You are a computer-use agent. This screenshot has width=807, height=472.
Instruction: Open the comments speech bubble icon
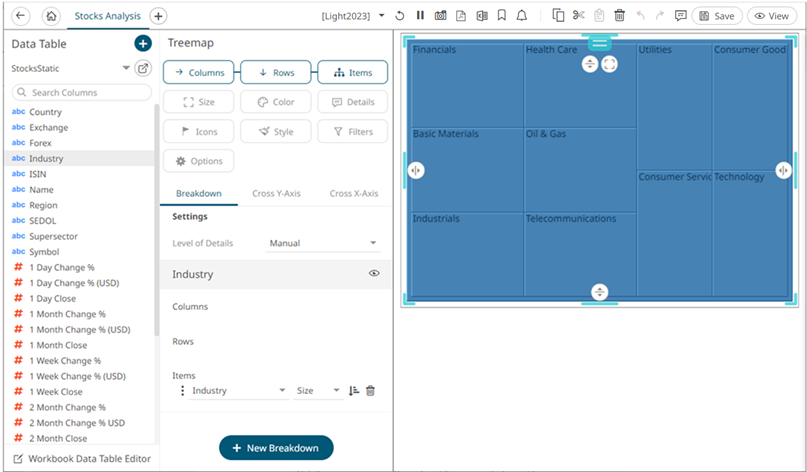tap(680, 16)
